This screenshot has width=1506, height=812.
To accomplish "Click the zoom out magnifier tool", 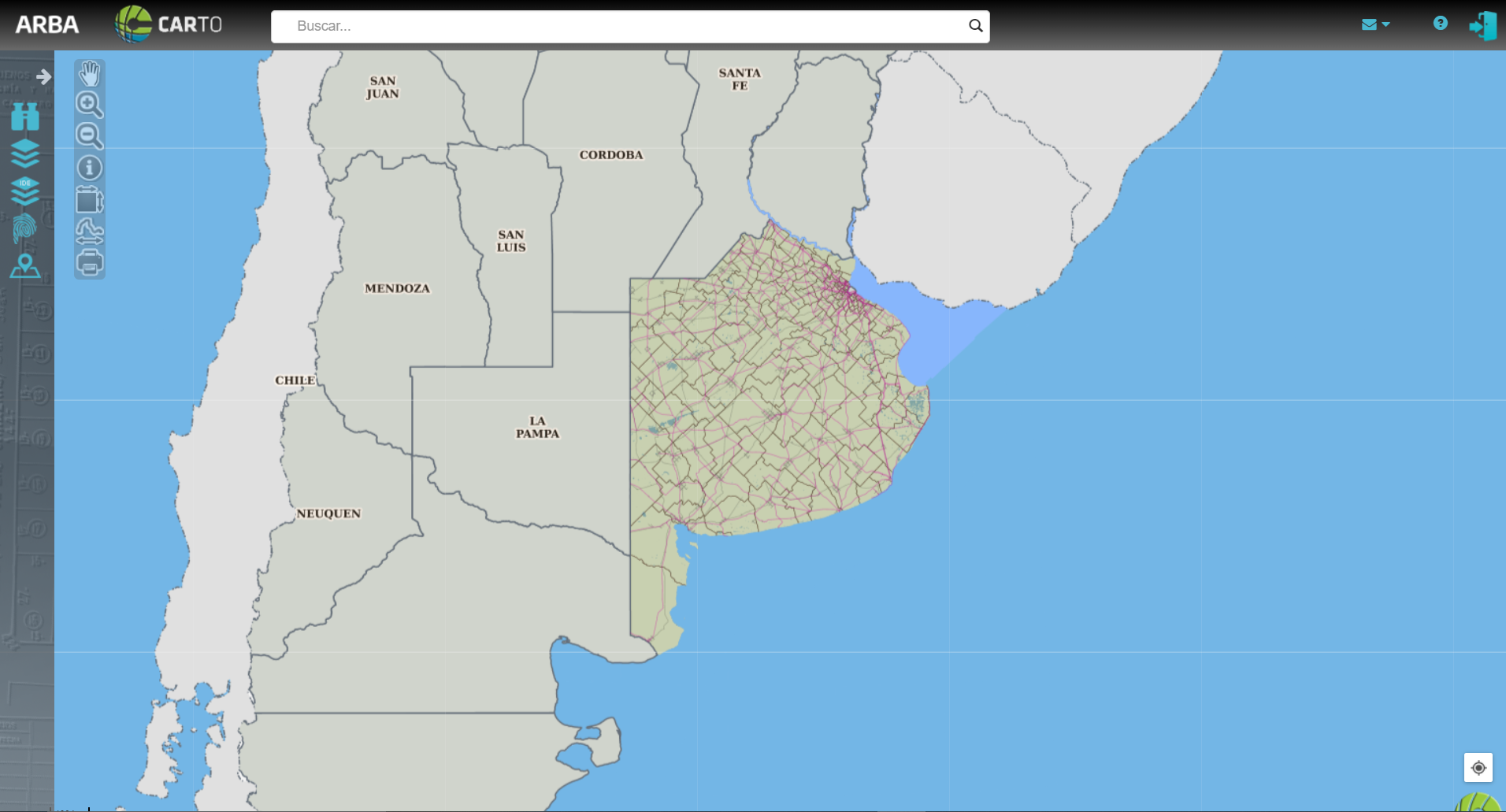I will [x=89, y=136].
